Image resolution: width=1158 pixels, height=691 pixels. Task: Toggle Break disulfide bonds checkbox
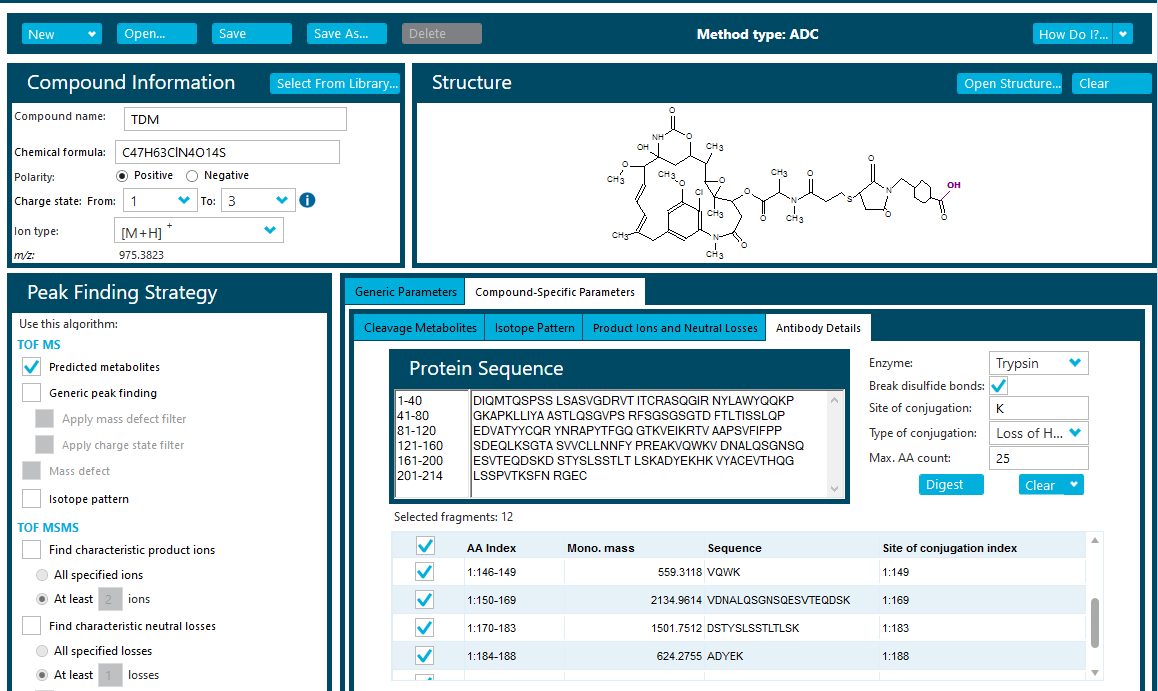[x=998, y=386]
